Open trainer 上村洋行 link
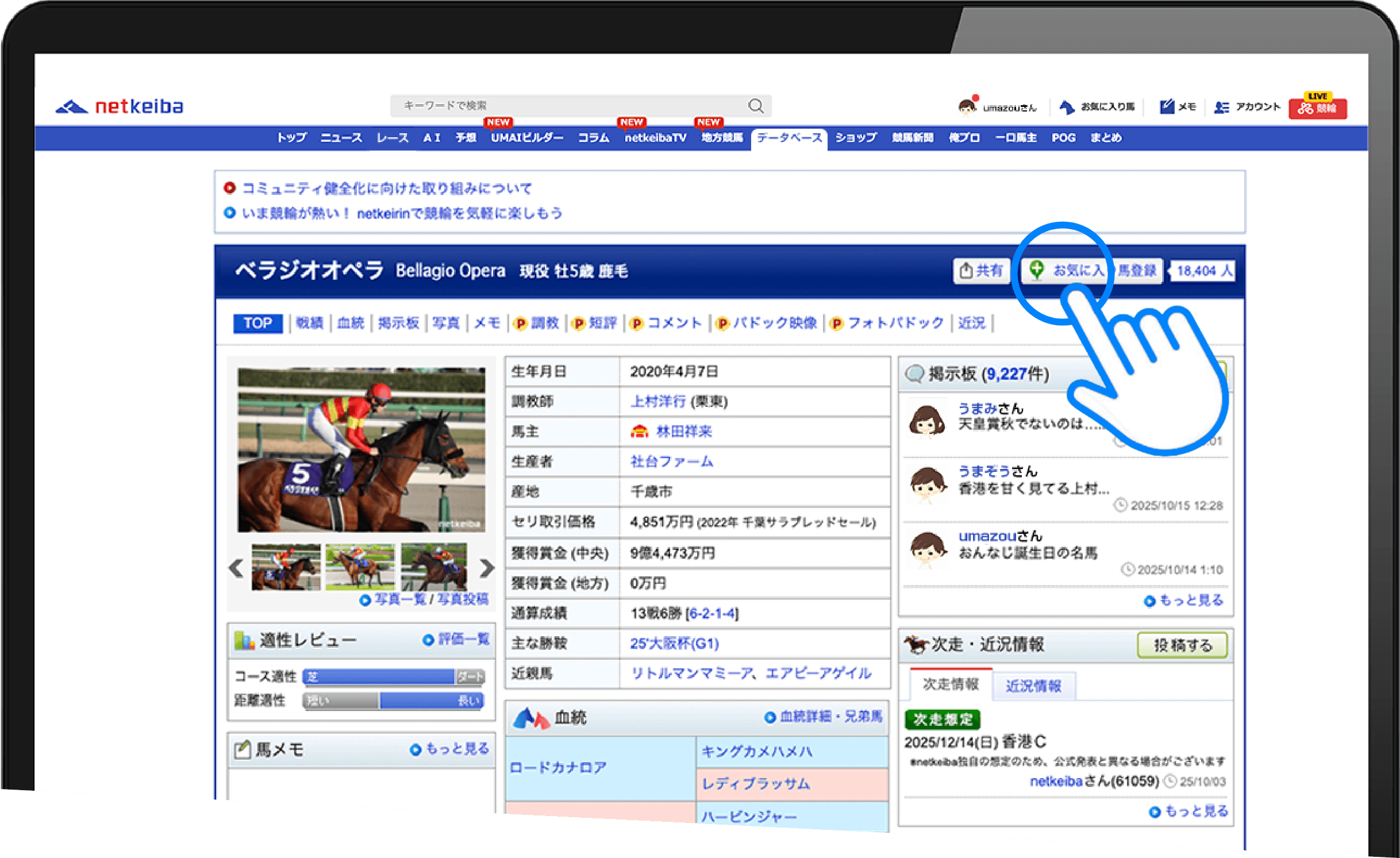Viewport: 1400px width, 858px height. tap(658, 402)
